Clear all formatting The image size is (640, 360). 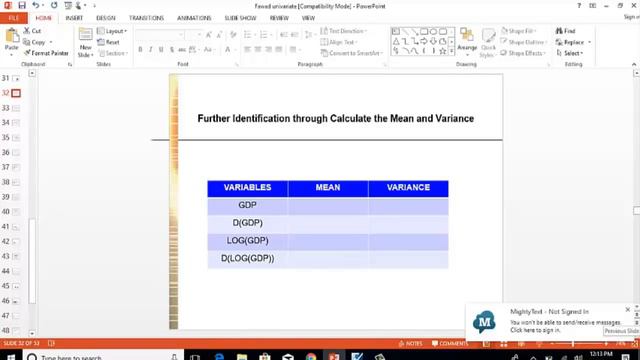[233, 35]
